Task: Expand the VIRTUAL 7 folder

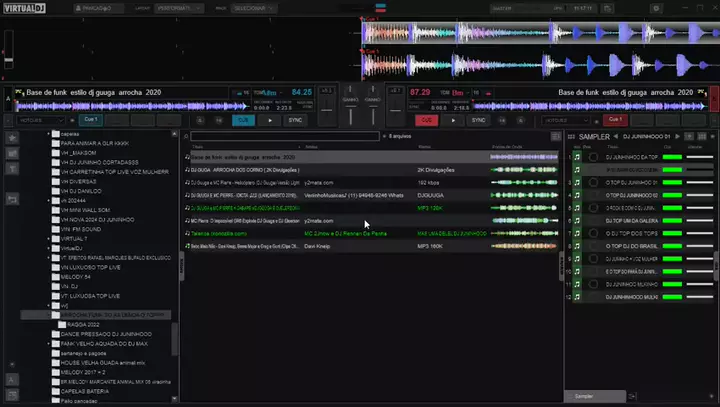Action: tap(49, 239)
